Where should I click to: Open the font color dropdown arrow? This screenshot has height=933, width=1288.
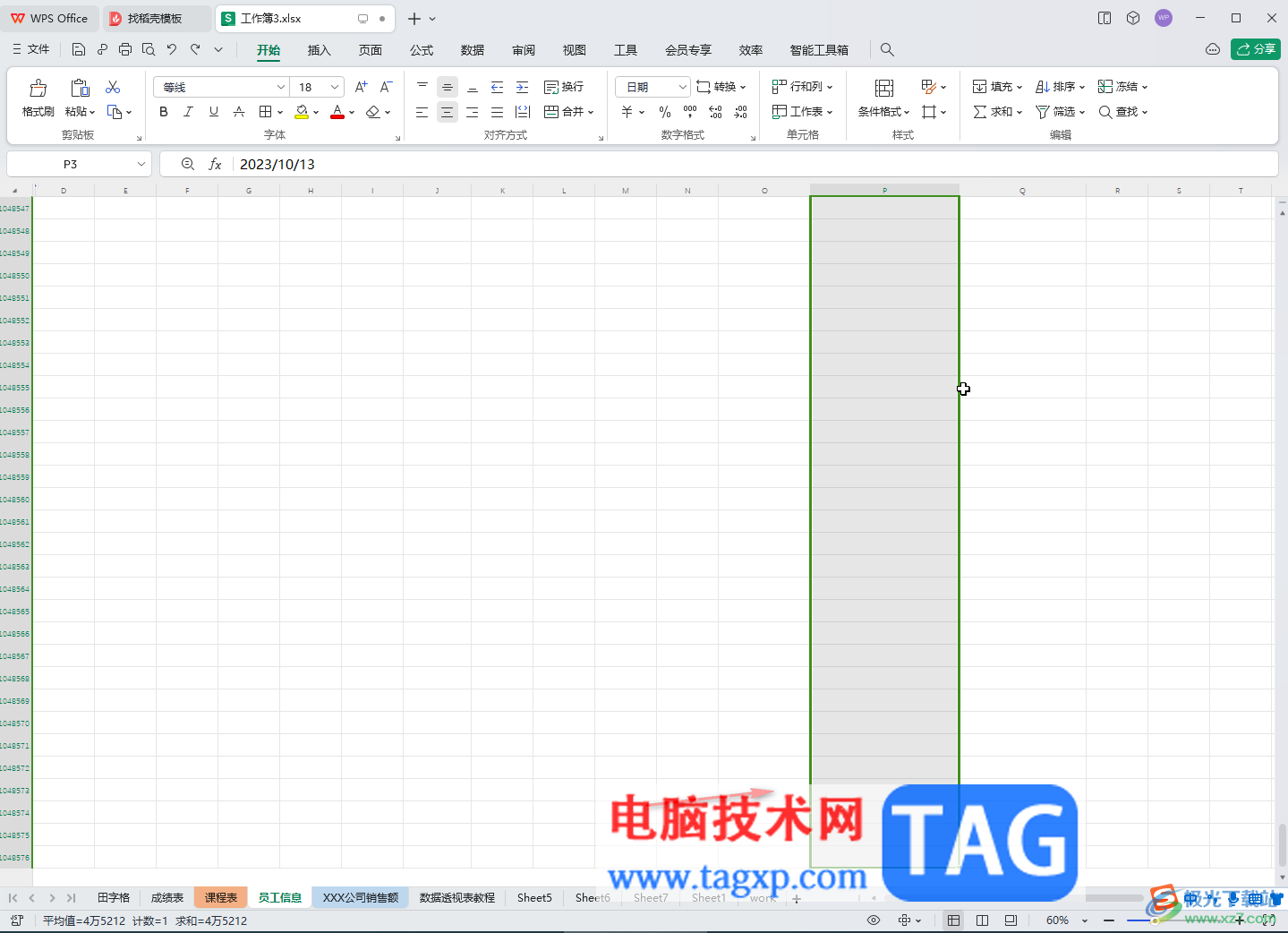(x=352, y=113)
